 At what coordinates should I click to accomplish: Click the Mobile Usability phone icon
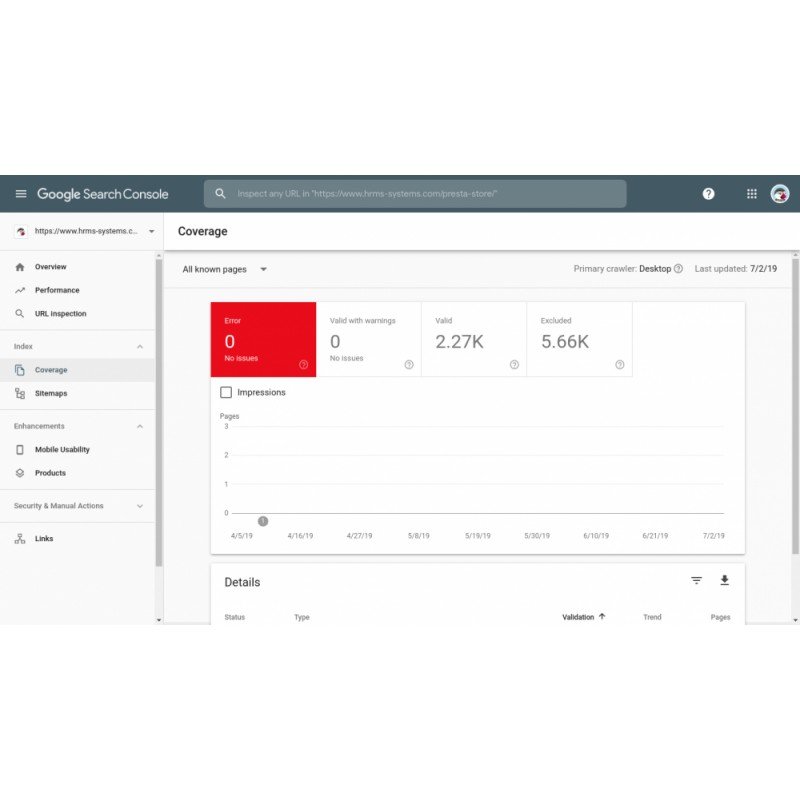point(20,449)
